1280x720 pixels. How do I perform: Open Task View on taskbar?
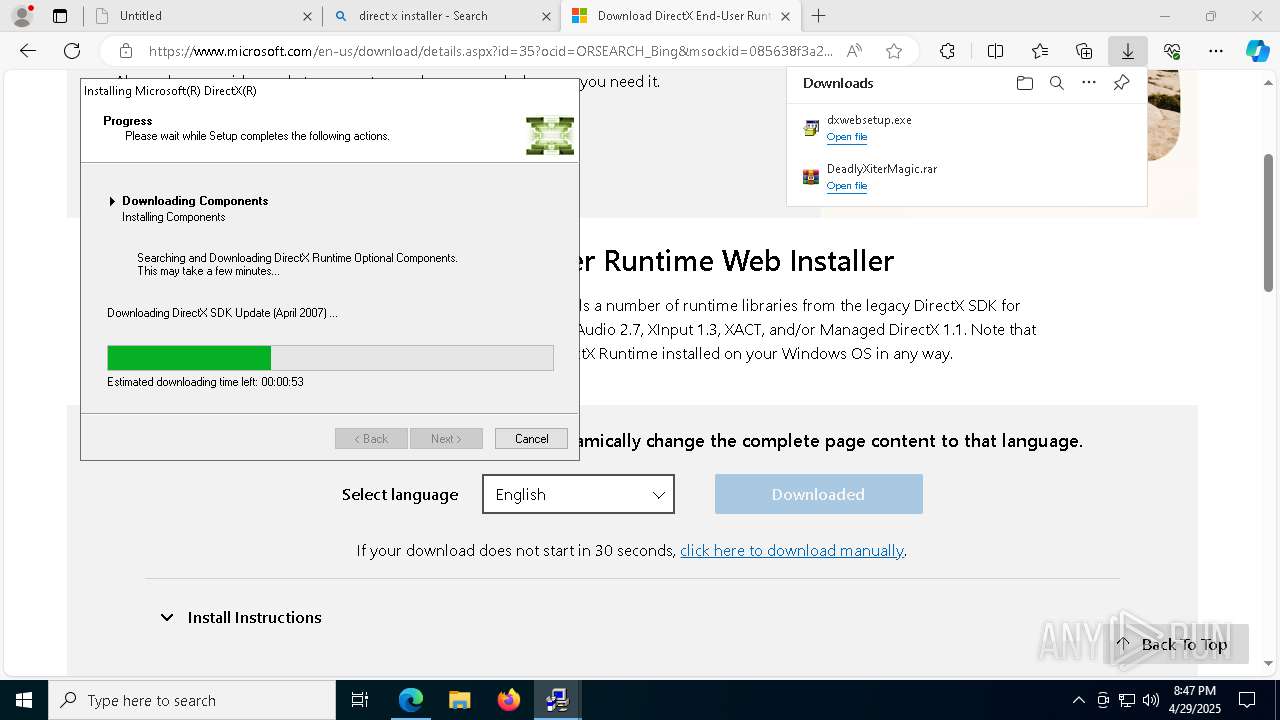click(x=360, y=700)
